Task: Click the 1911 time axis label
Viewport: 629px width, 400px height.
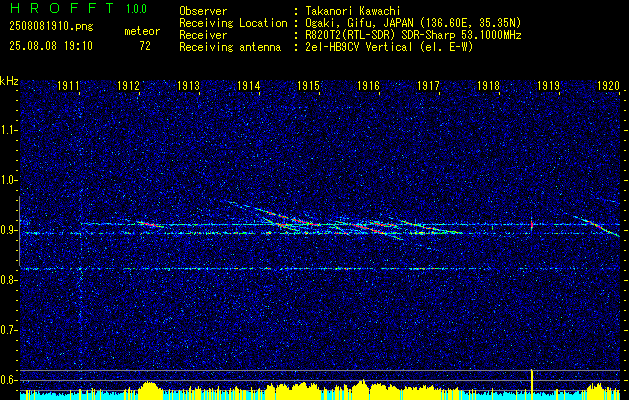Action: click(68, 86)
